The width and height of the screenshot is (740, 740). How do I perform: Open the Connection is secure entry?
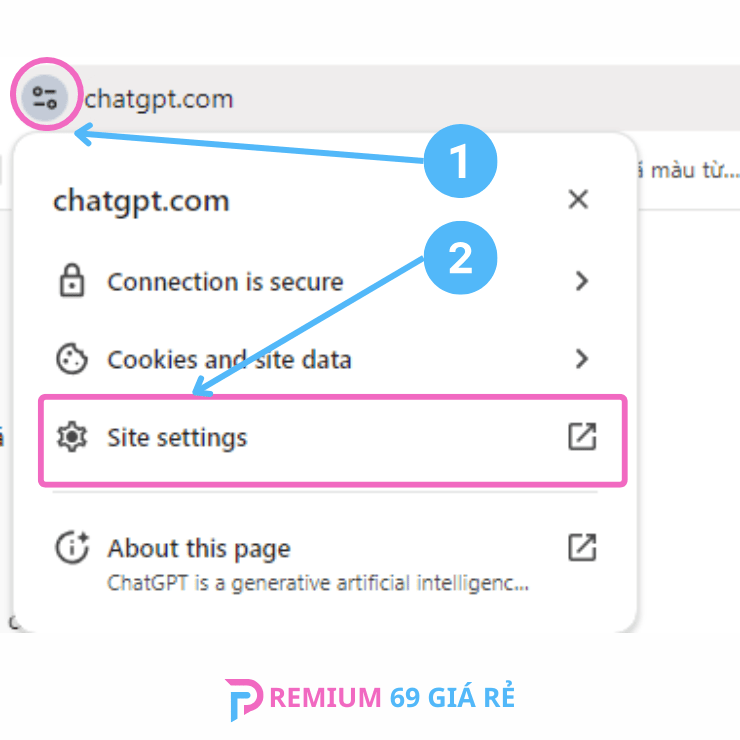[x=225, y=282]
